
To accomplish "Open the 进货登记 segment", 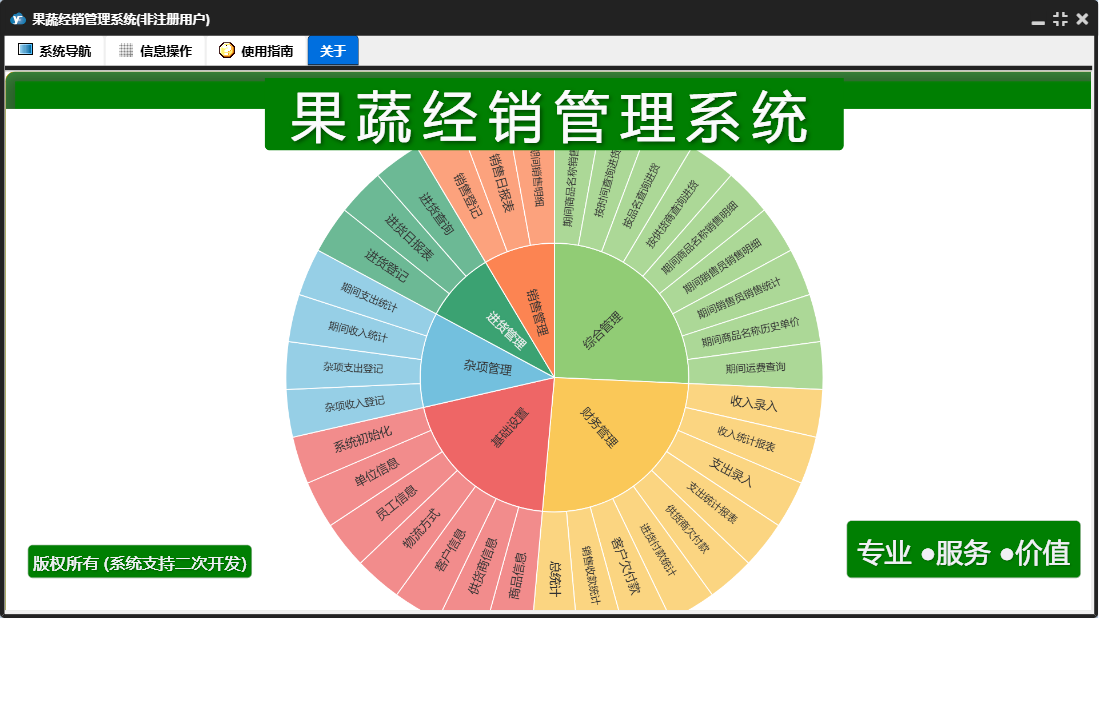I will (x=384, y=266).
